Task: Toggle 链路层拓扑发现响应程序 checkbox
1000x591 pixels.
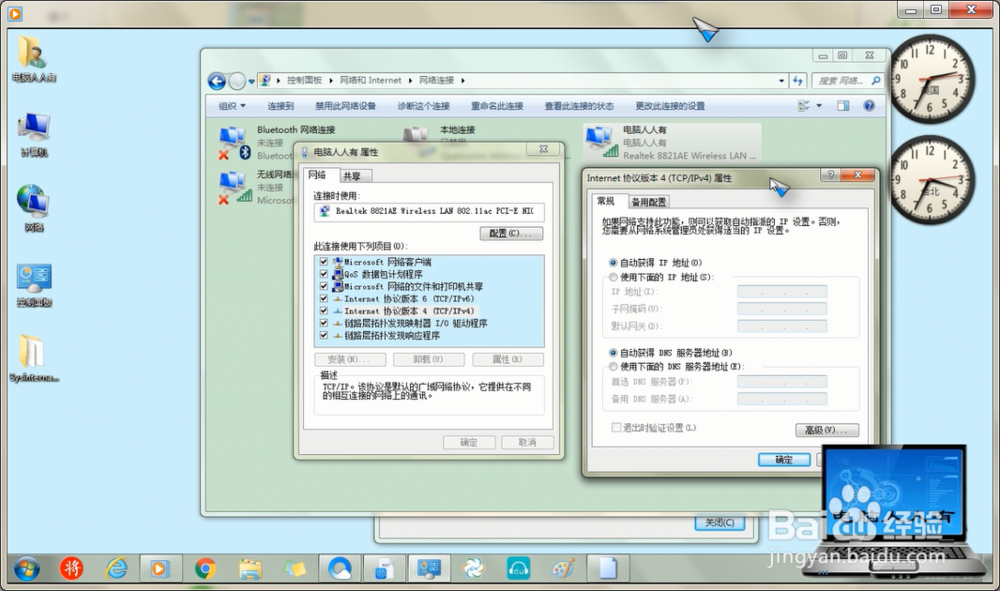Action: pos(324,335)
